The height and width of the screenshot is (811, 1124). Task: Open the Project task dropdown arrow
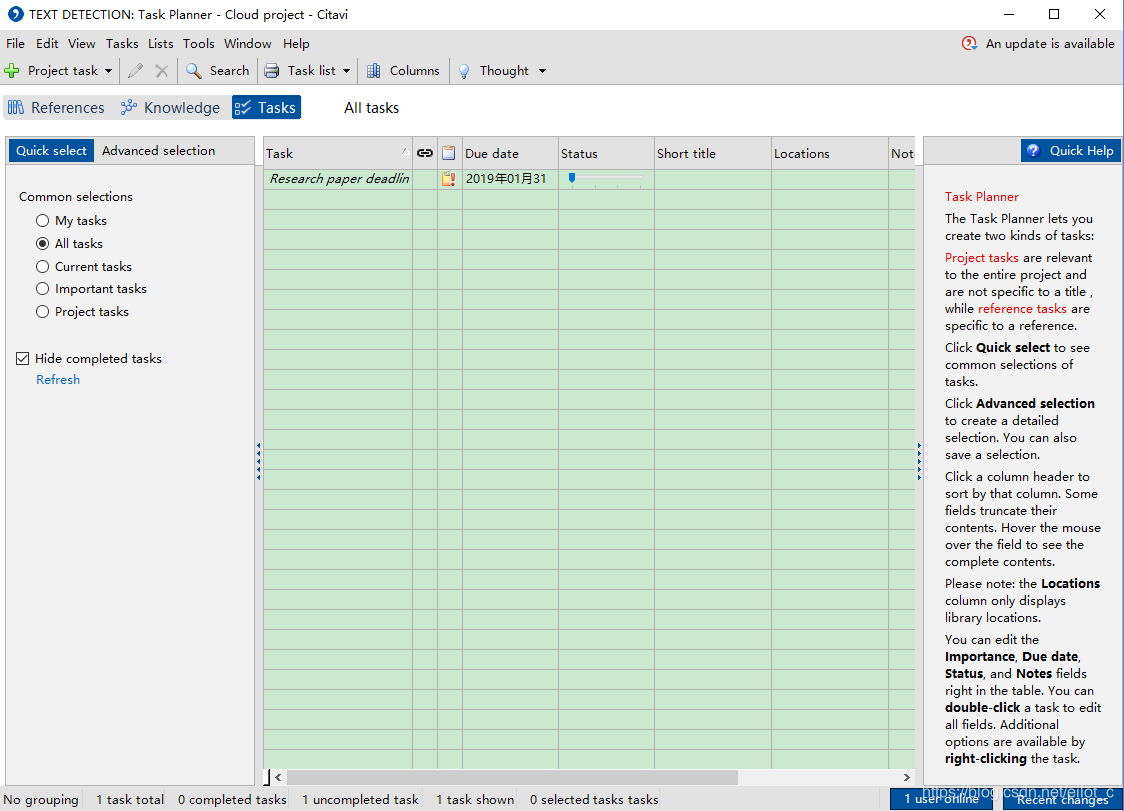tap(108, 71)
